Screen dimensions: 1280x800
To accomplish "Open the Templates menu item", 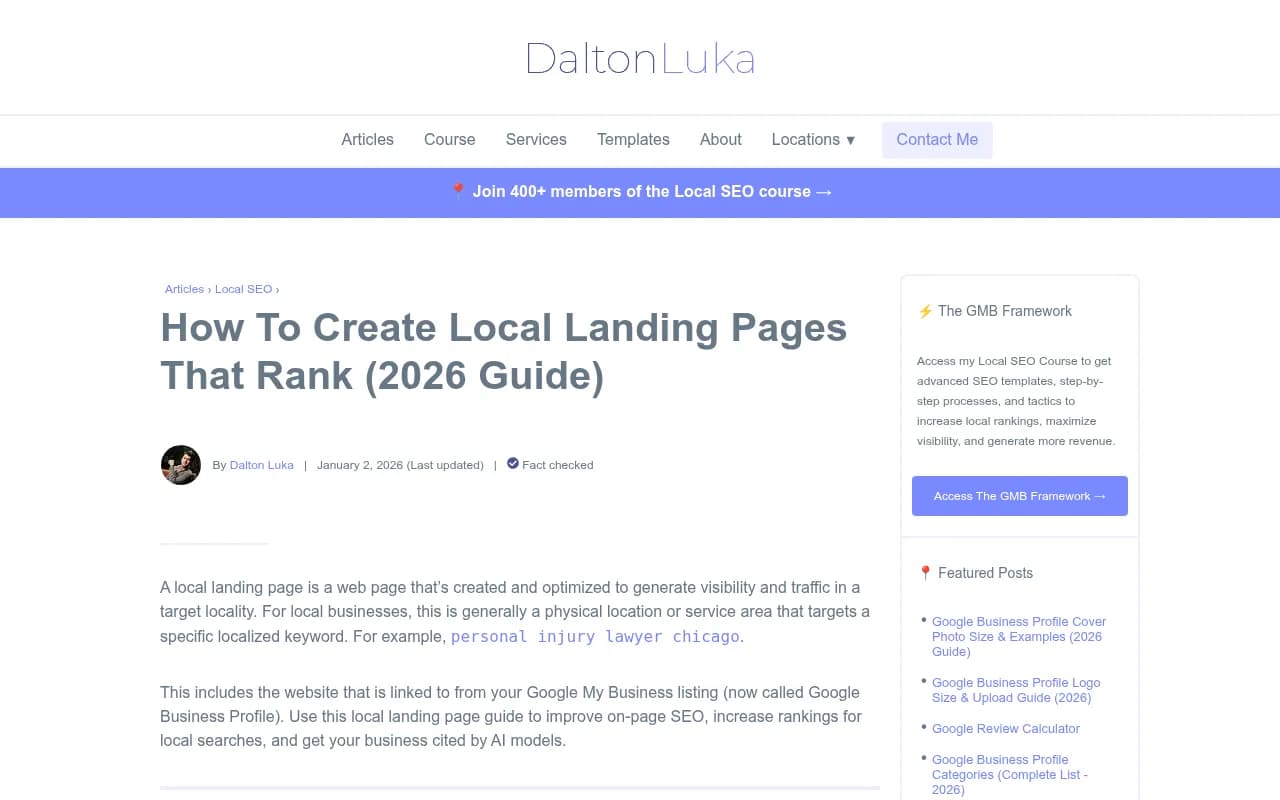I will tap(633, 140).
